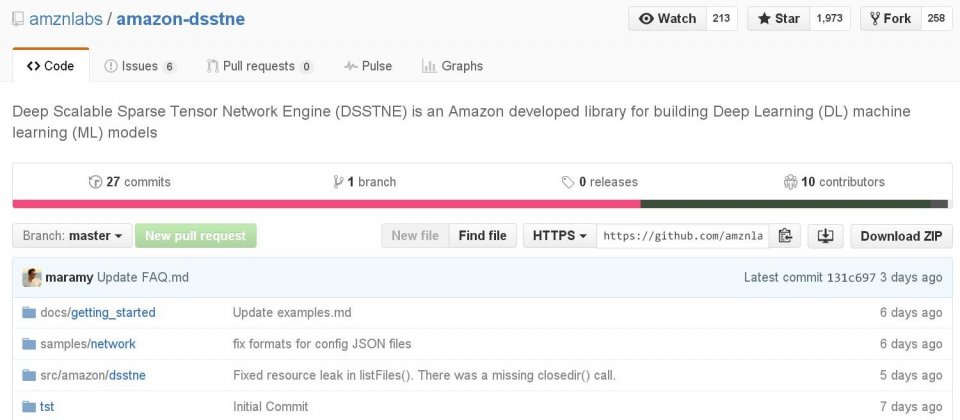Open the Update examples.md commit message
The width and height of the screenshot is (960, 420).
point(292,313)
